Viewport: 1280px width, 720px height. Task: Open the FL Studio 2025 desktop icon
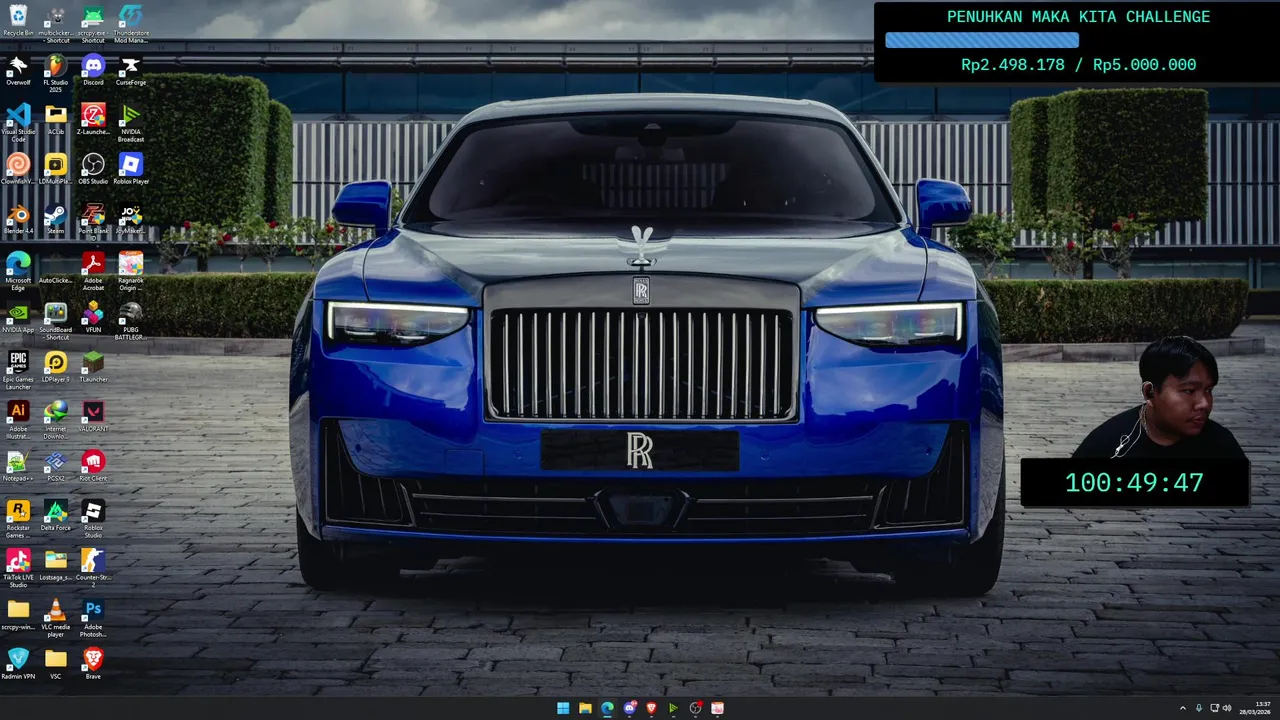[x=56, y=68]
